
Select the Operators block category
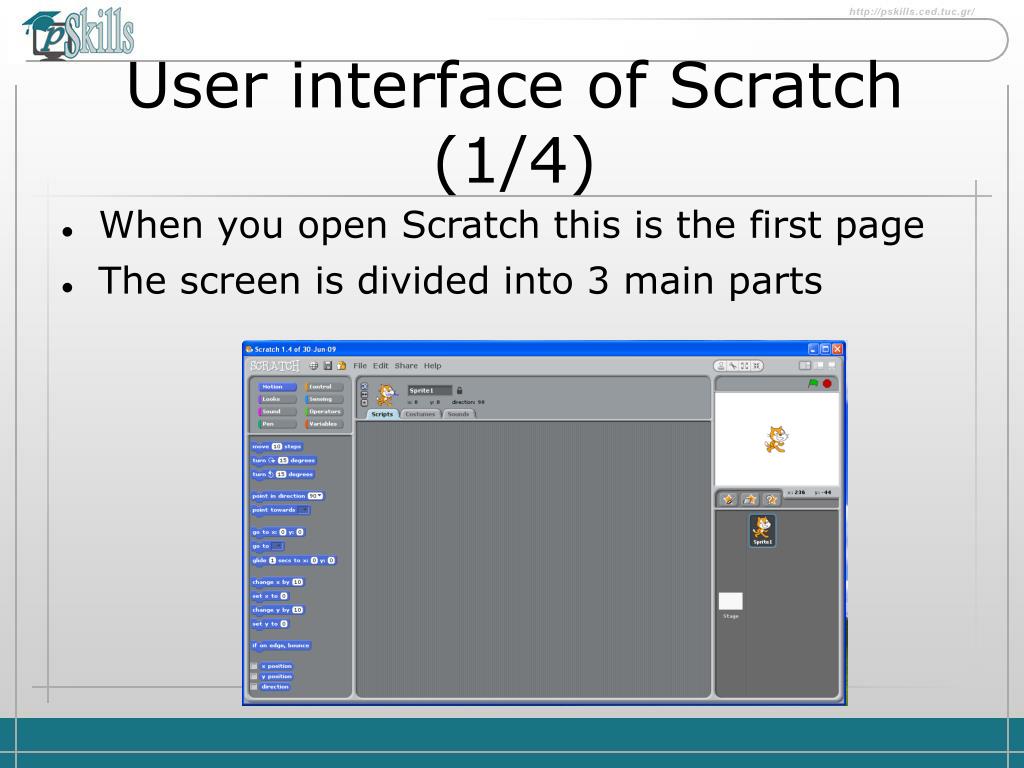324,411
